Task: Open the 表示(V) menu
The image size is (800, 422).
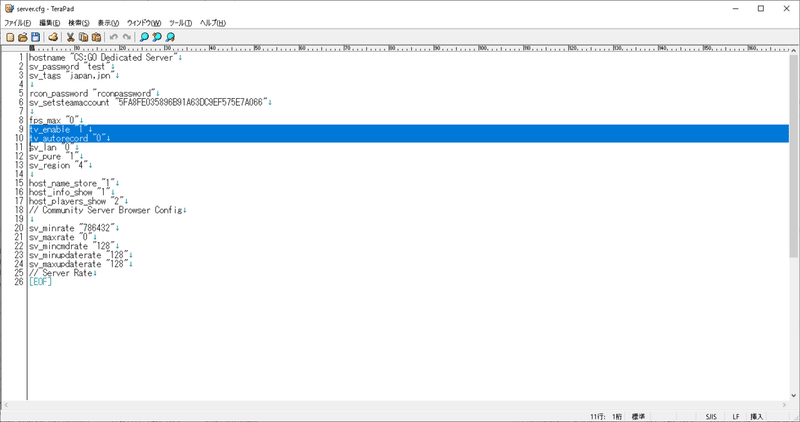Action: point(108,23)
